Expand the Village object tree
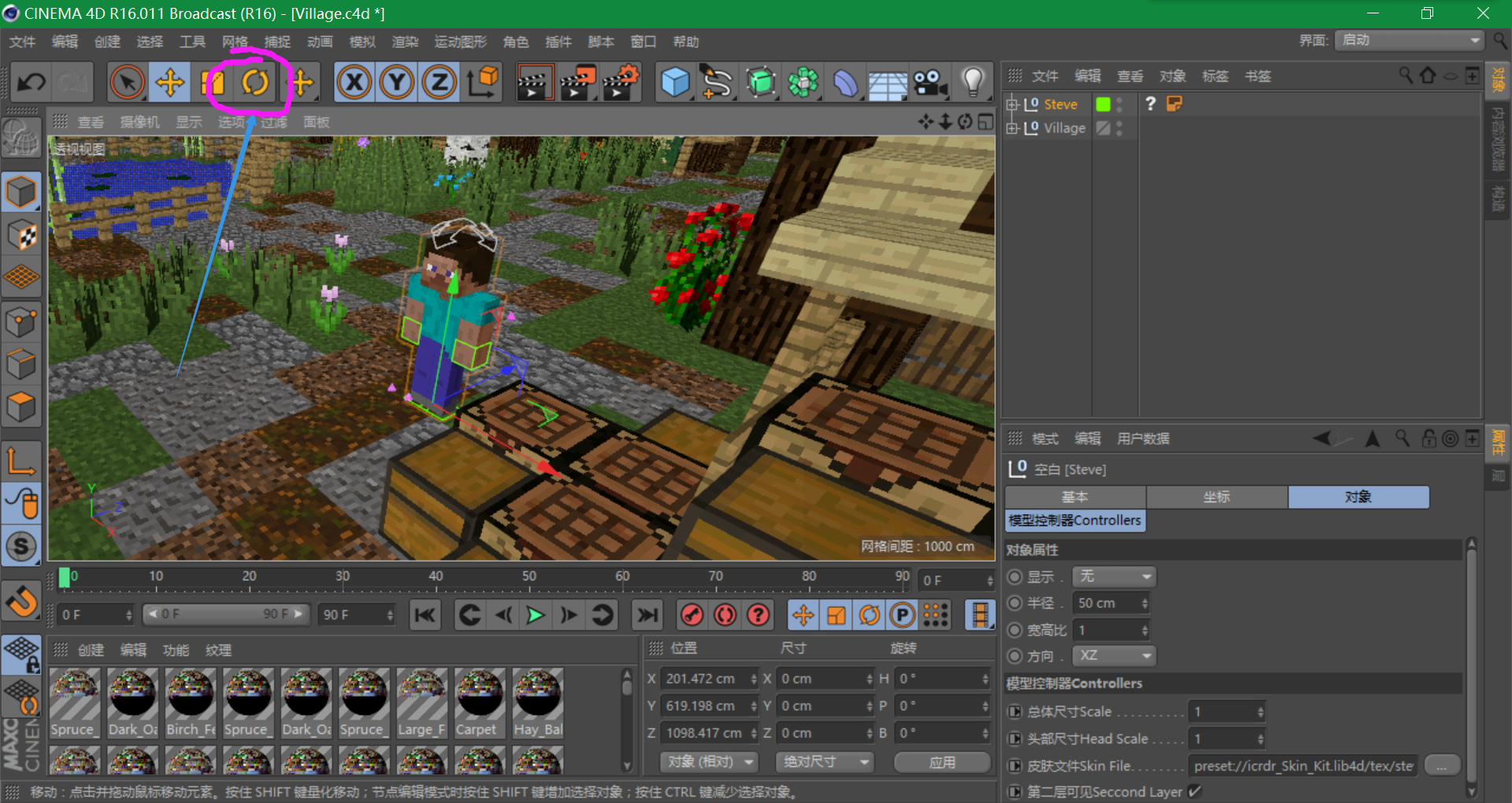Screen dimensions: 1512x803 pos(1013,128)
